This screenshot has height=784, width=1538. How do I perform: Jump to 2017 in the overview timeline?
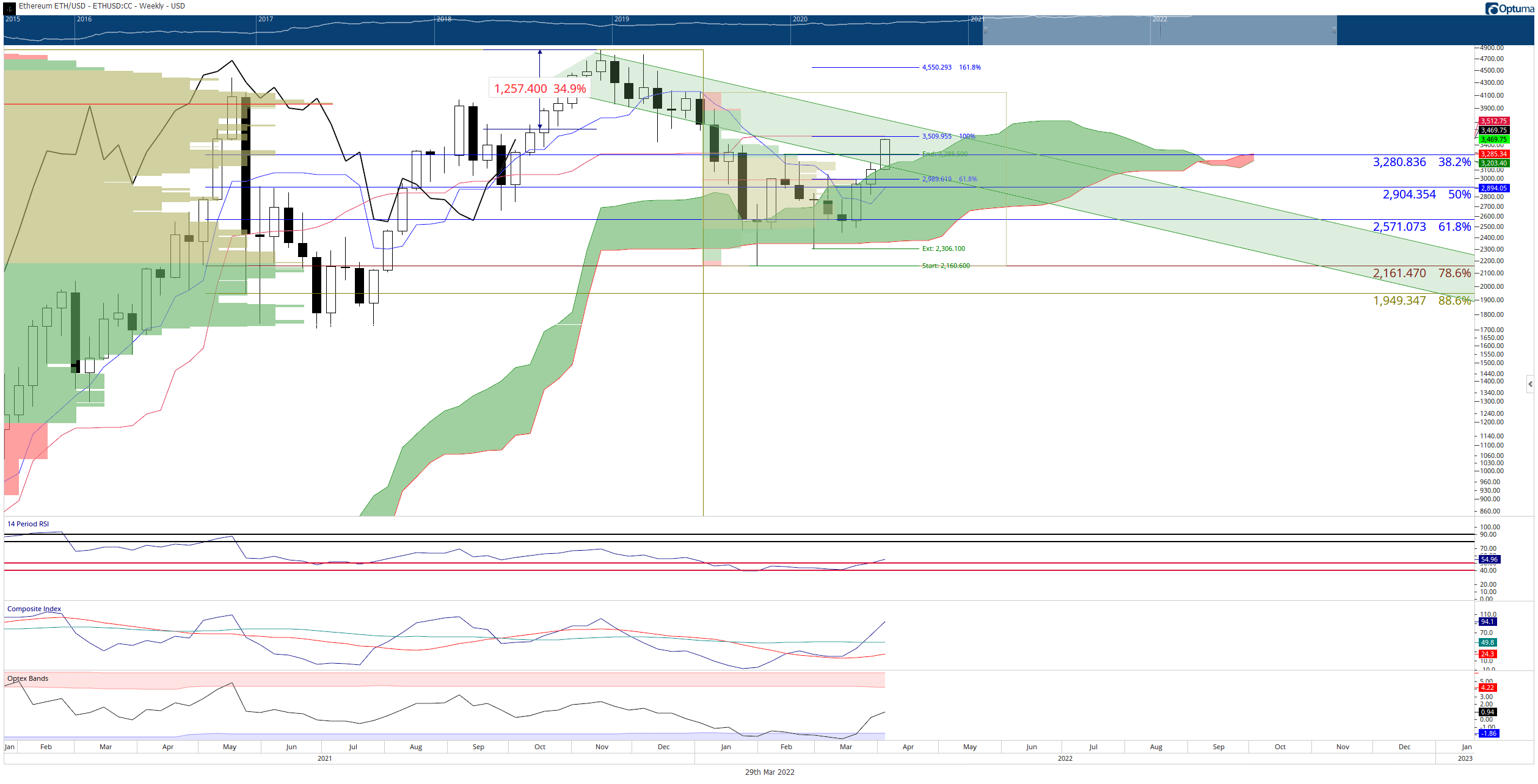point(265,19)
